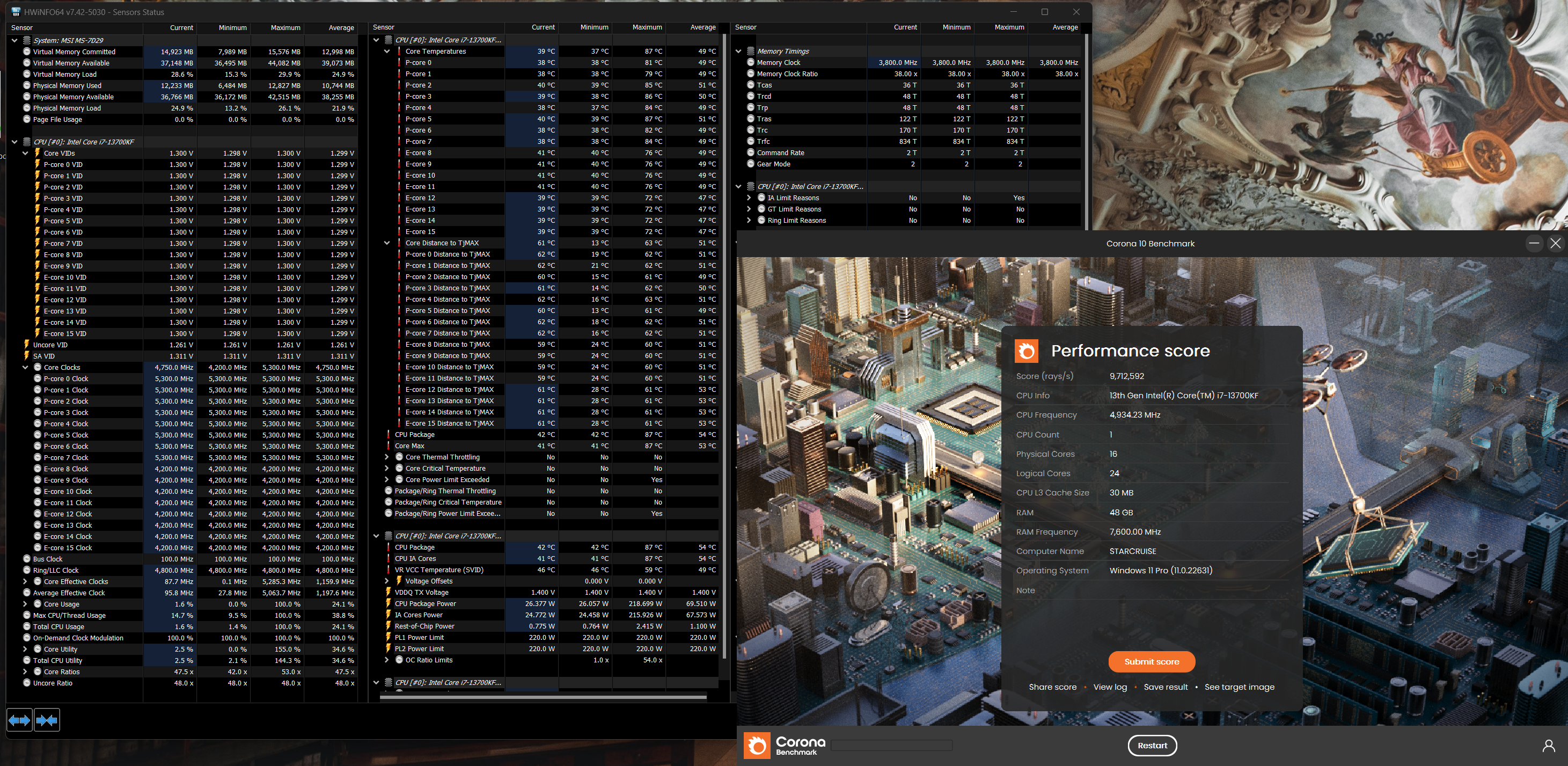Expand the Core Ratios node

(25, 672)
